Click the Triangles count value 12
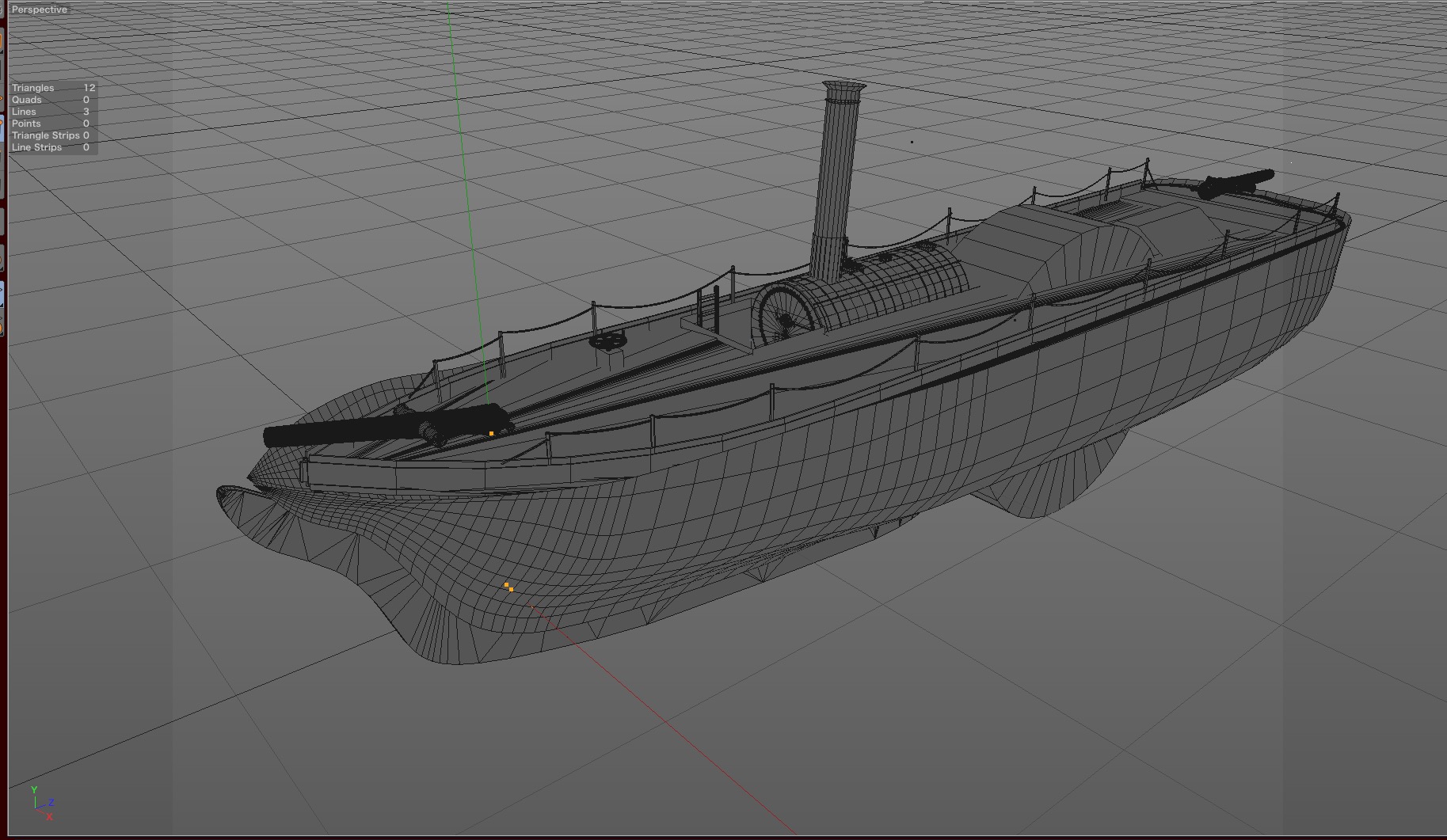 tap(89, 88)
